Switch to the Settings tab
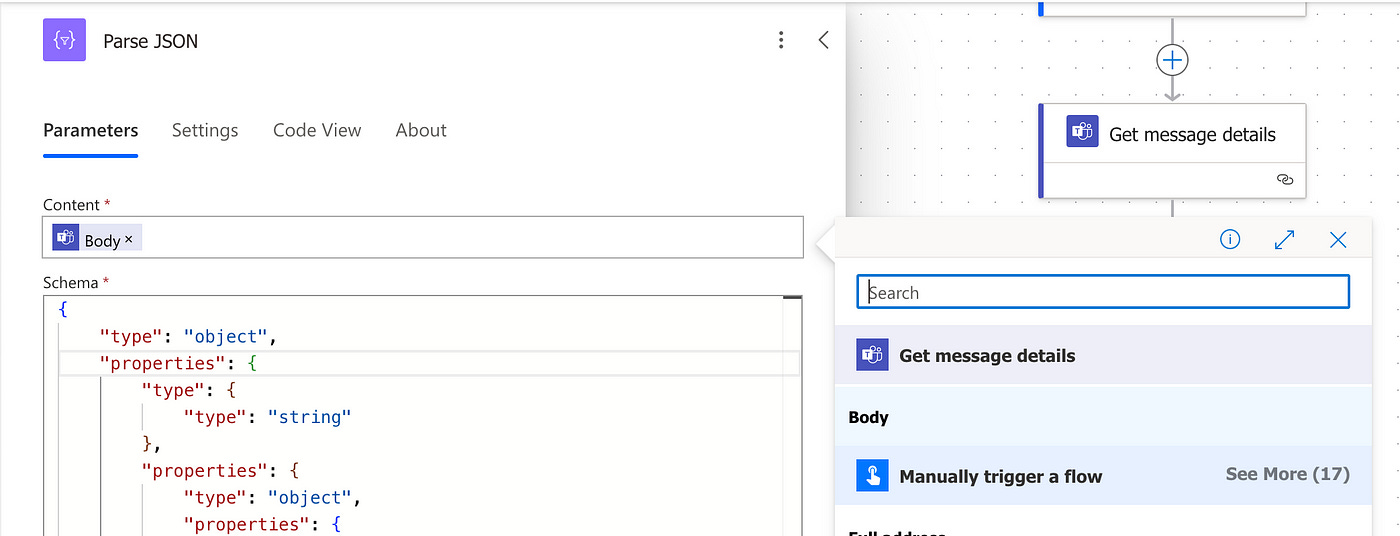1400x536 pixels. 205,130
